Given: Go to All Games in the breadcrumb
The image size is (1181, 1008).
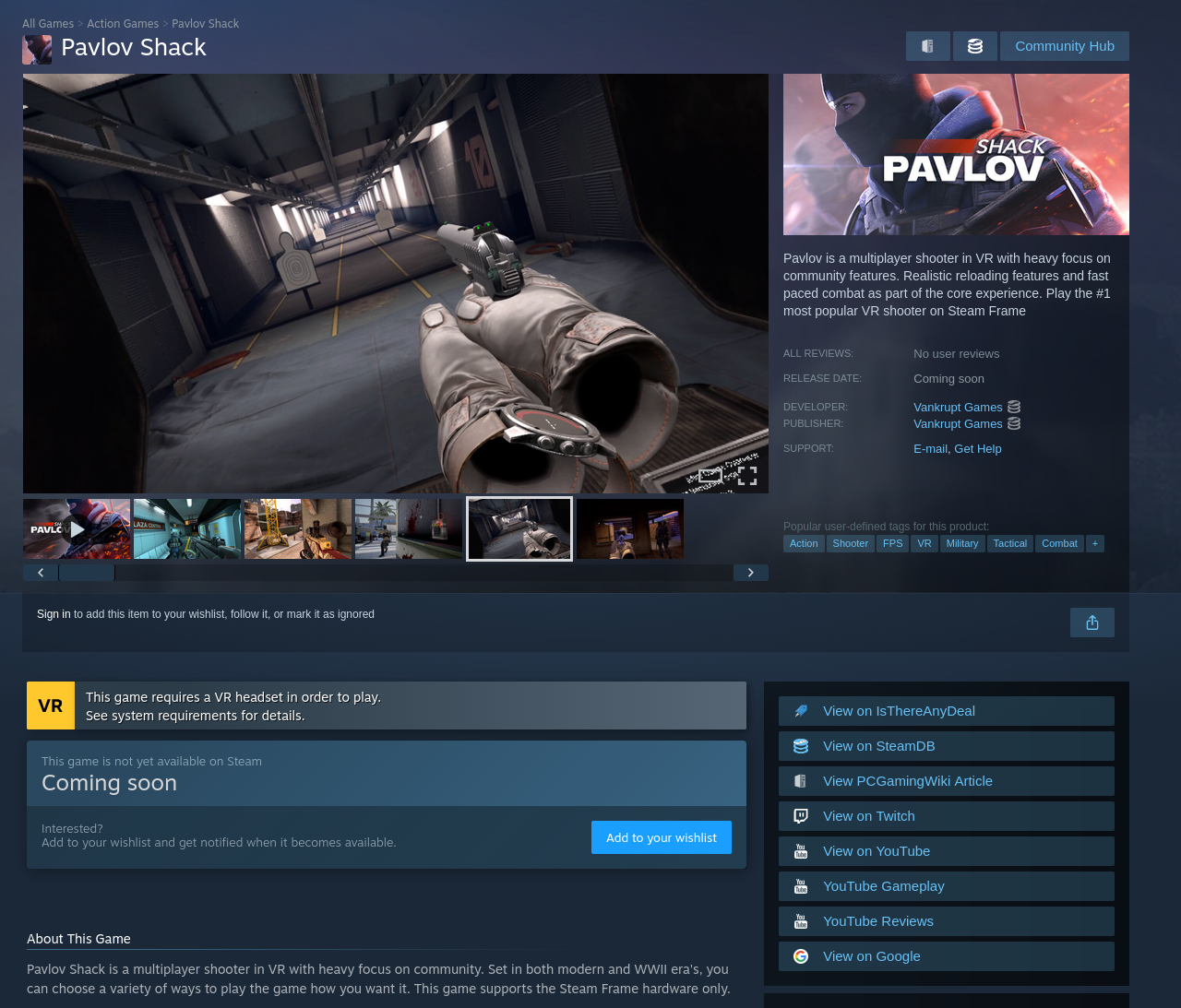Looking at the screenshot, I should pyautogui.click(x=48, y=24).
